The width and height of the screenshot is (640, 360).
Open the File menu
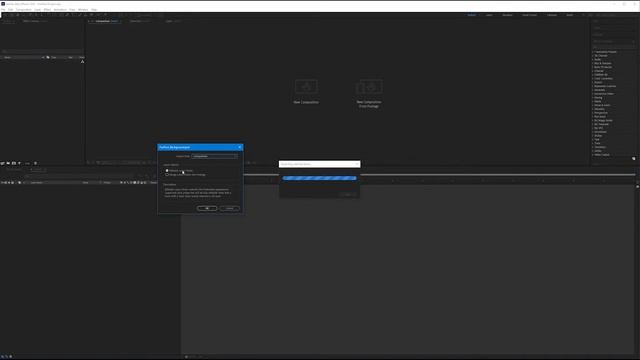click(3, 9)
